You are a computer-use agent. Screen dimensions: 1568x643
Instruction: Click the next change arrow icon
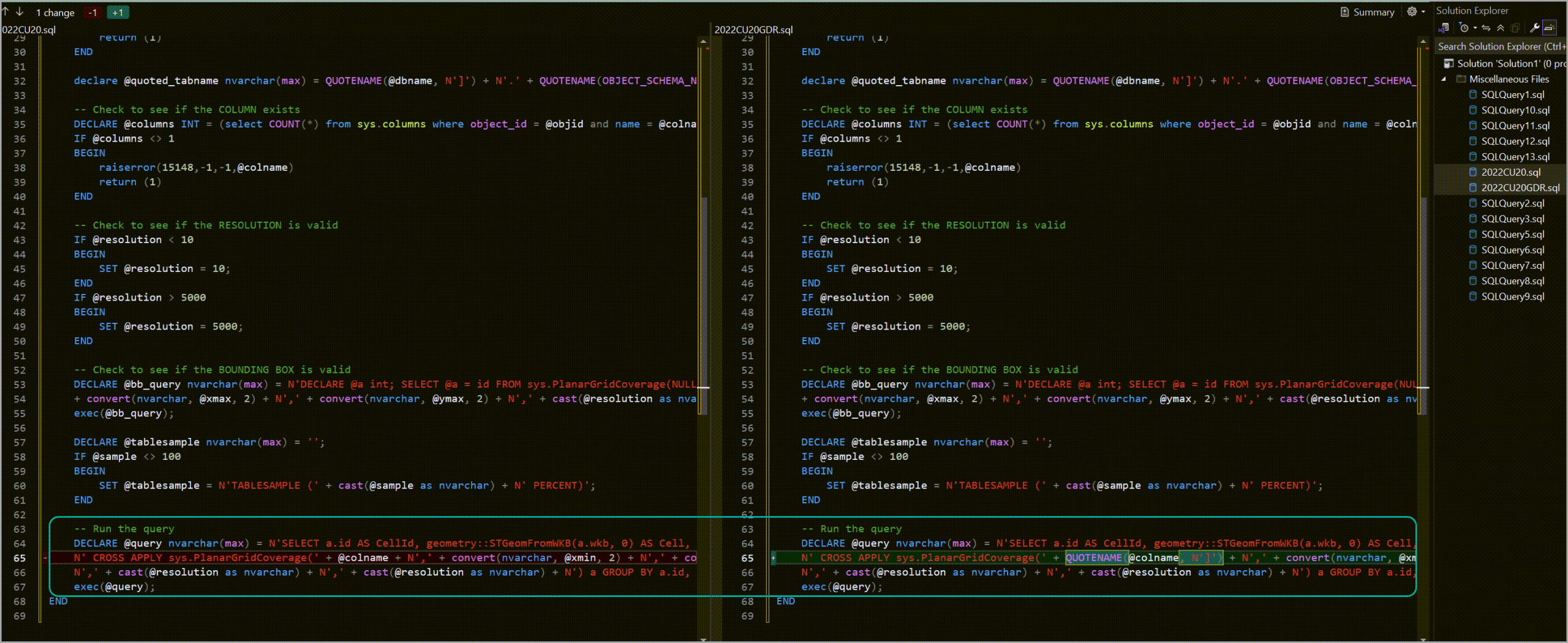click(x=19, y=12)
